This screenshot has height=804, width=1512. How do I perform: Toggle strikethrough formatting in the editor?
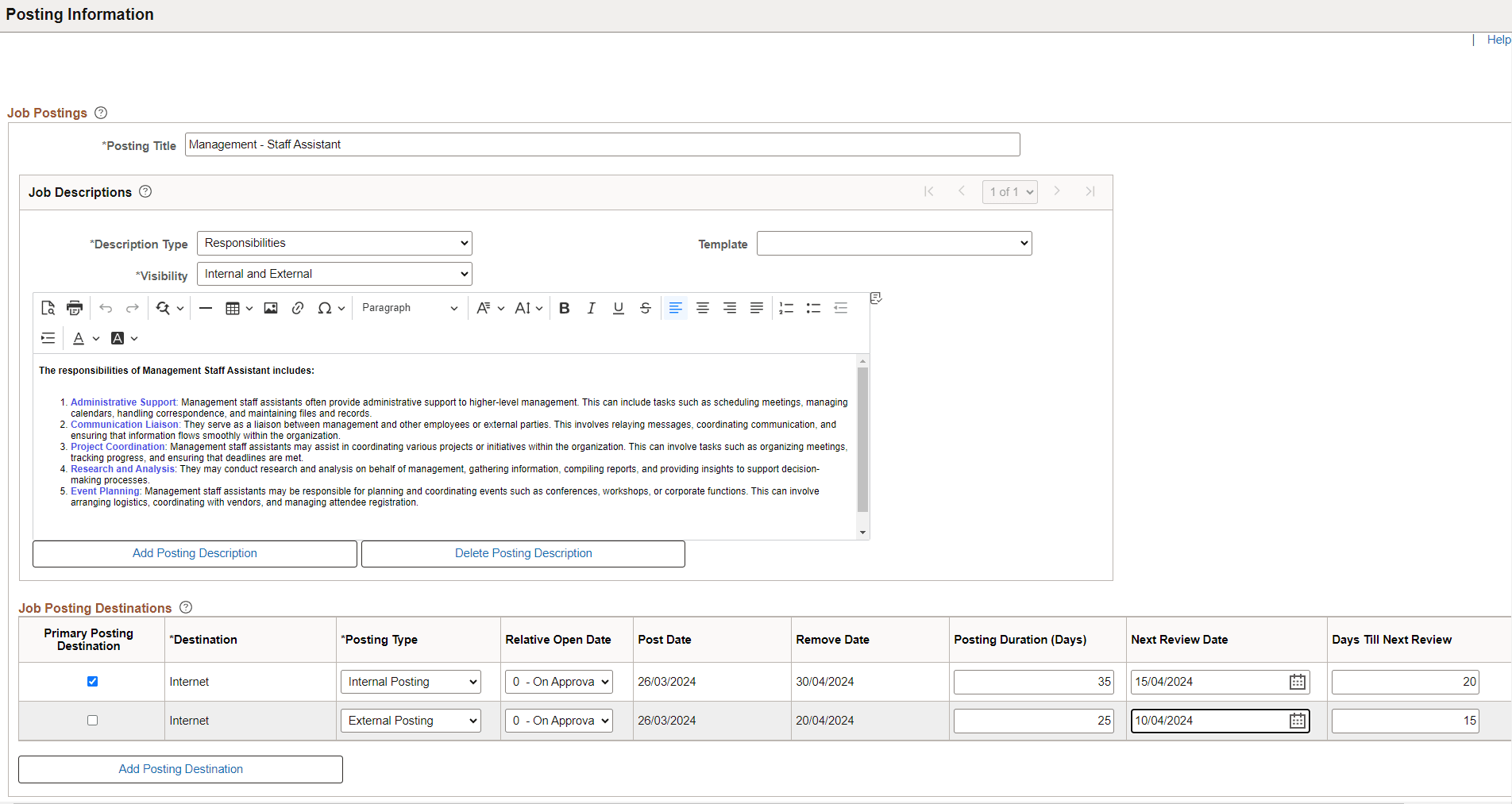[645, 308]
